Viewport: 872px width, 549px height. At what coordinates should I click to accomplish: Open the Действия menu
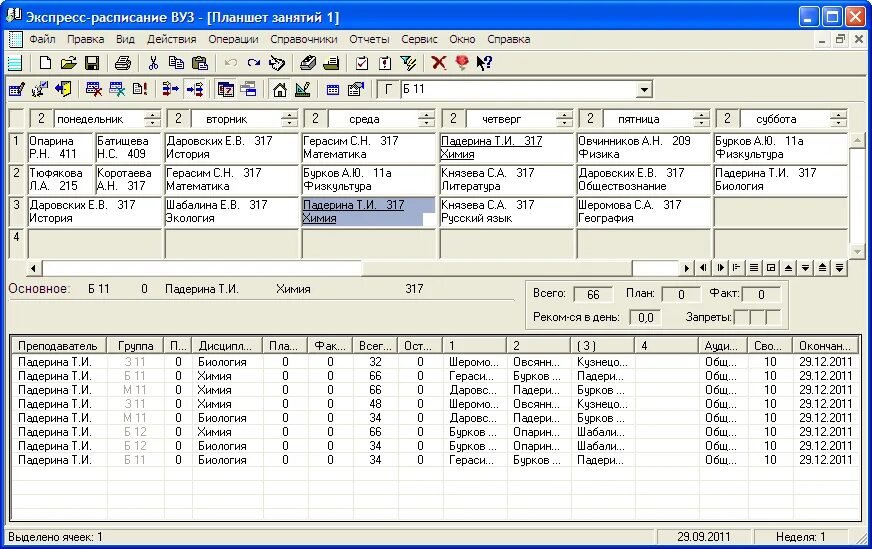click(x=171, y=39)
